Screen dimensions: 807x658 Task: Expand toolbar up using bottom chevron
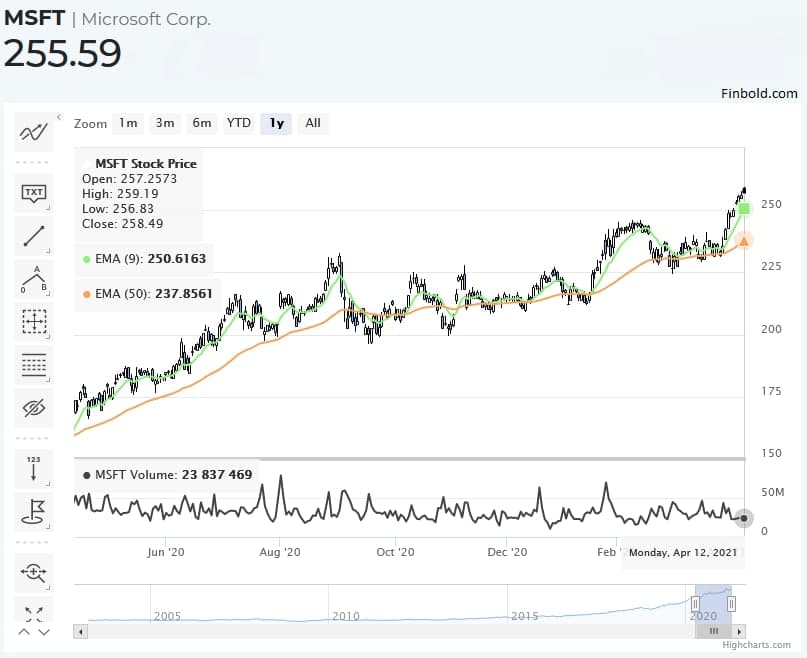pyautogui.click(x=24, y=632)
